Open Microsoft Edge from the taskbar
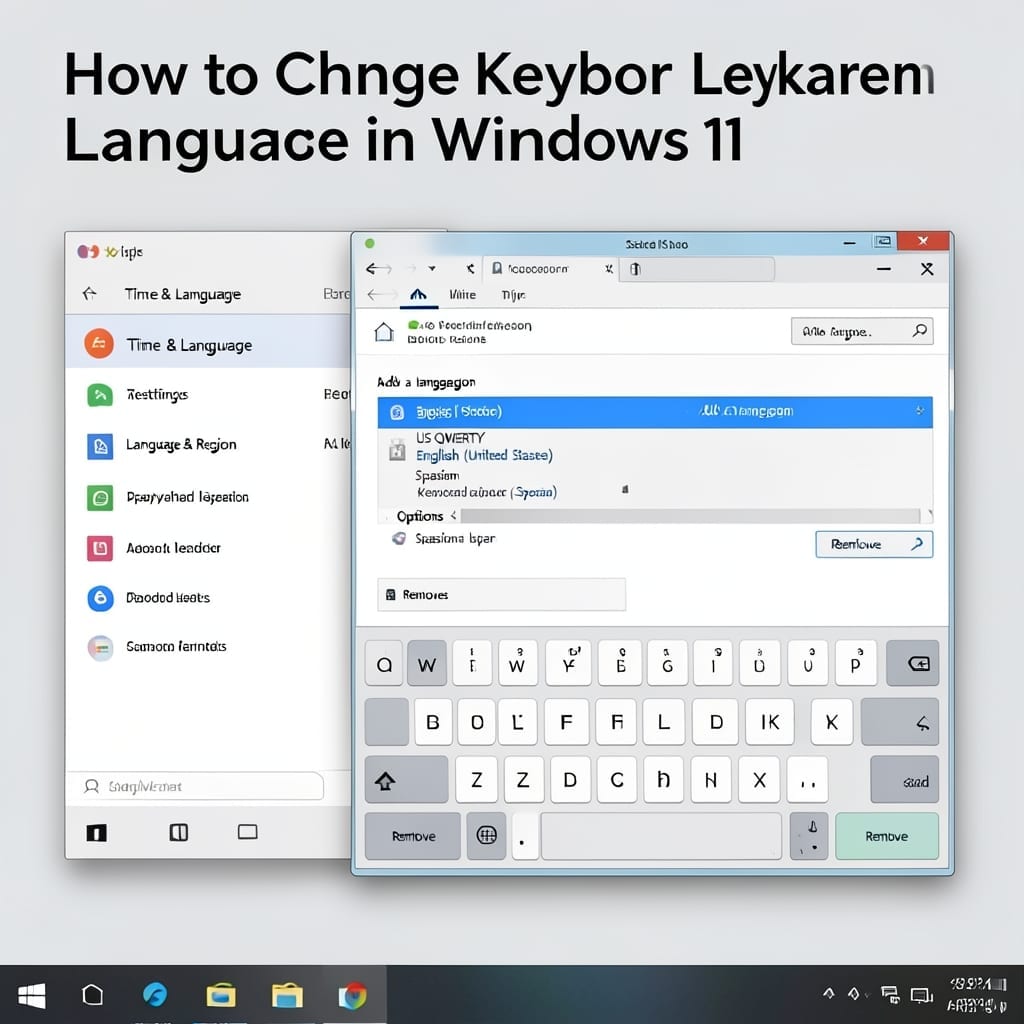The width and height of the screenshot is (1024, 1024). [x=155, y=995]
